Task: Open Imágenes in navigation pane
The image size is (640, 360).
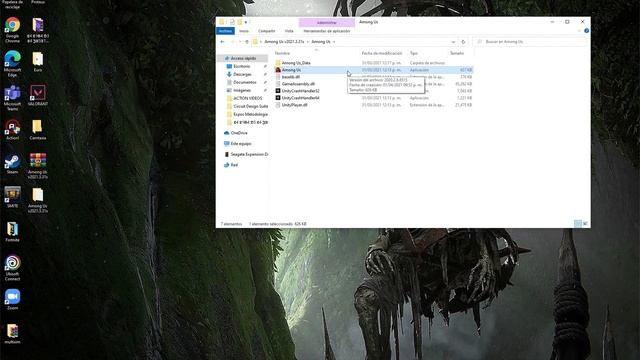Action: coord(242,90)
